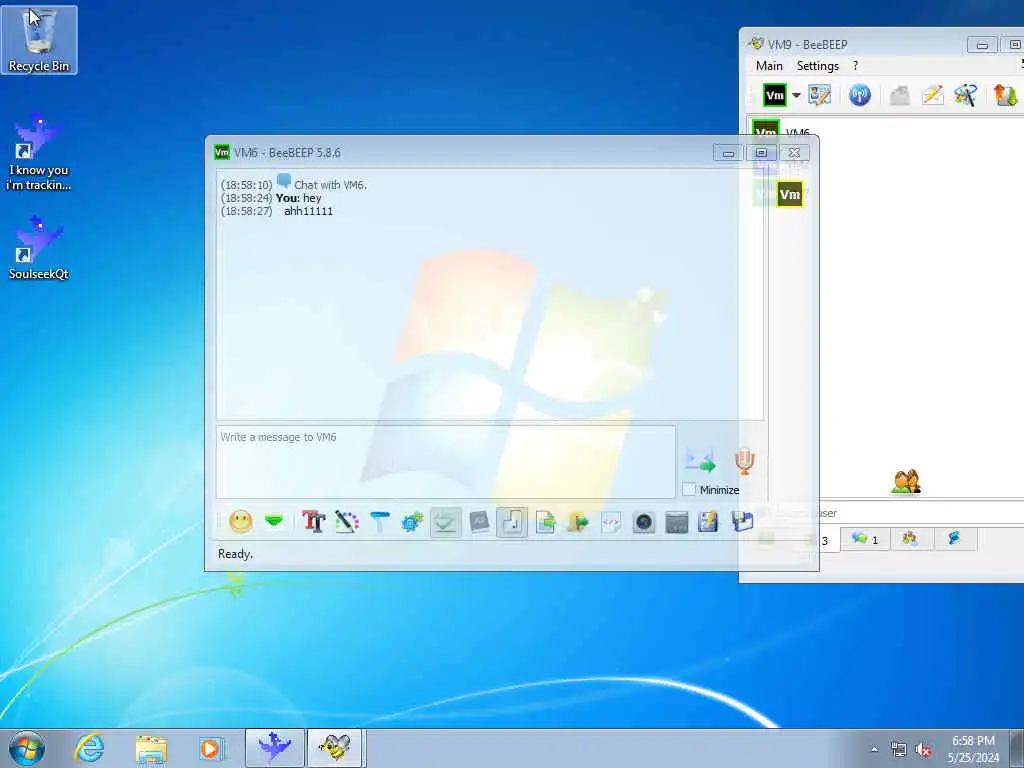Open the chat font (Tr) chooser
This screenshot has height=768, width=1024.
313,522
